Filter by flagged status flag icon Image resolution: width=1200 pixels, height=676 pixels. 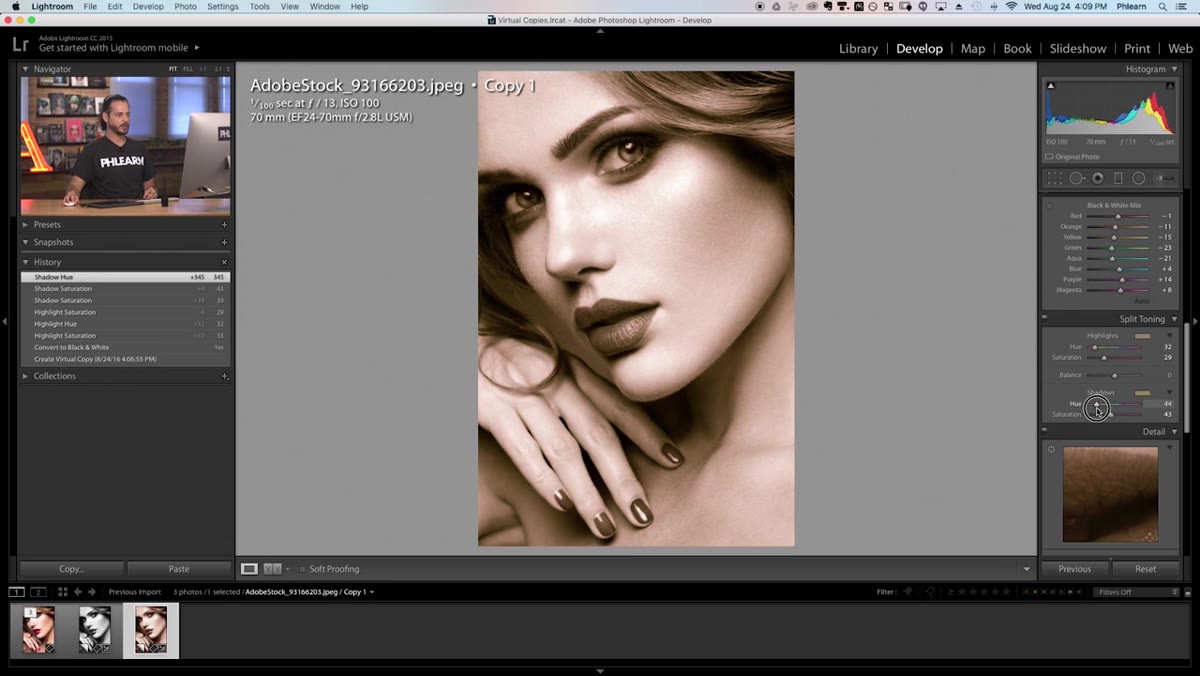pos(908,592)
